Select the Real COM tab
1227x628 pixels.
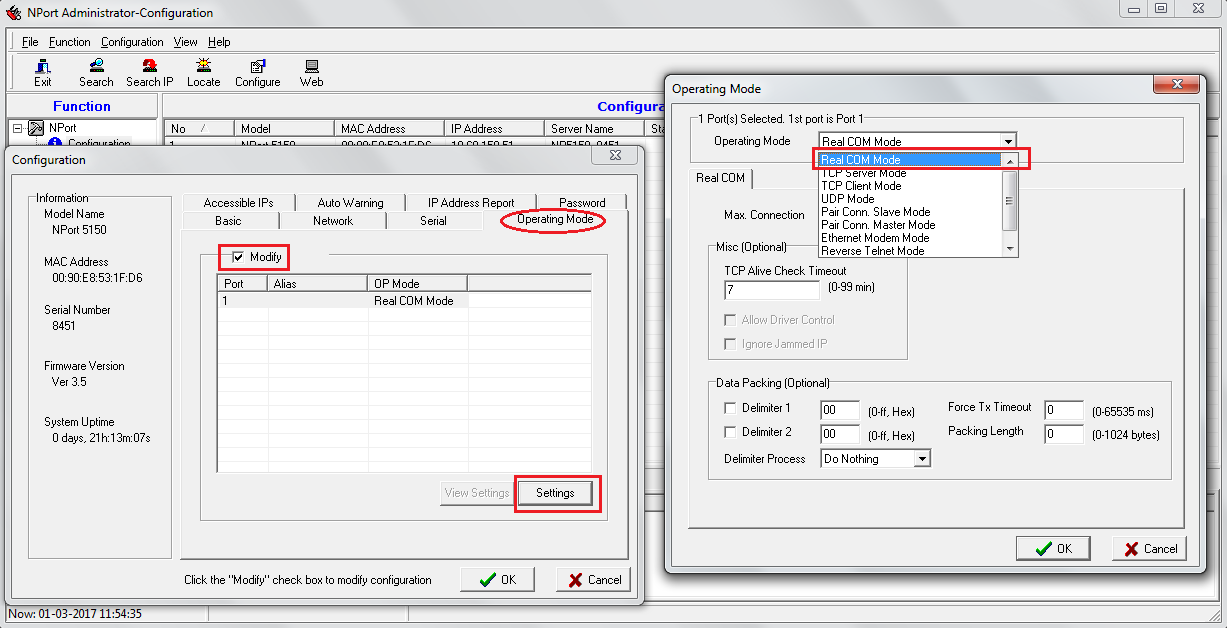click(x=720, y=178)
